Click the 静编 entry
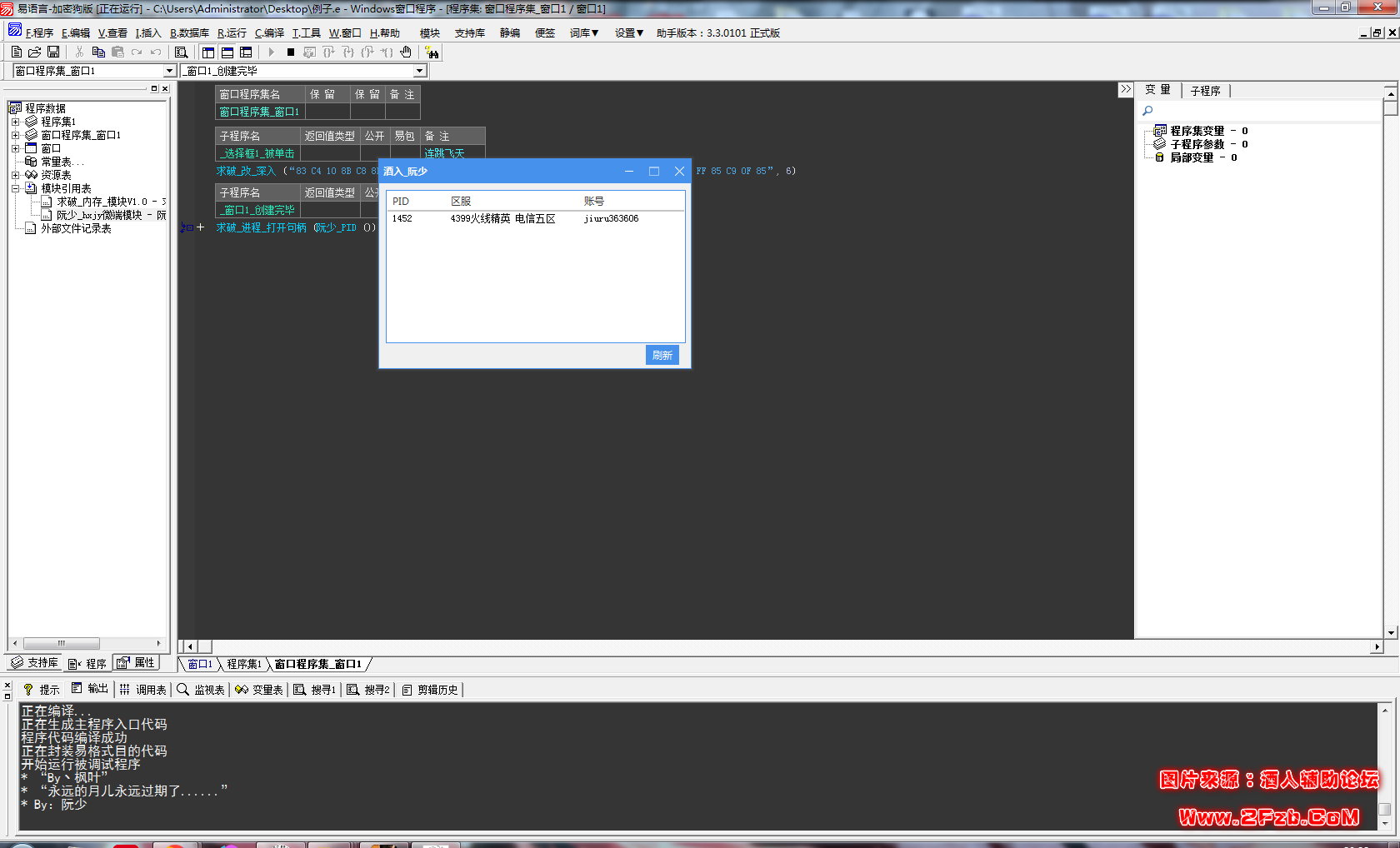The image size is (1400, 848). point(510,33)
